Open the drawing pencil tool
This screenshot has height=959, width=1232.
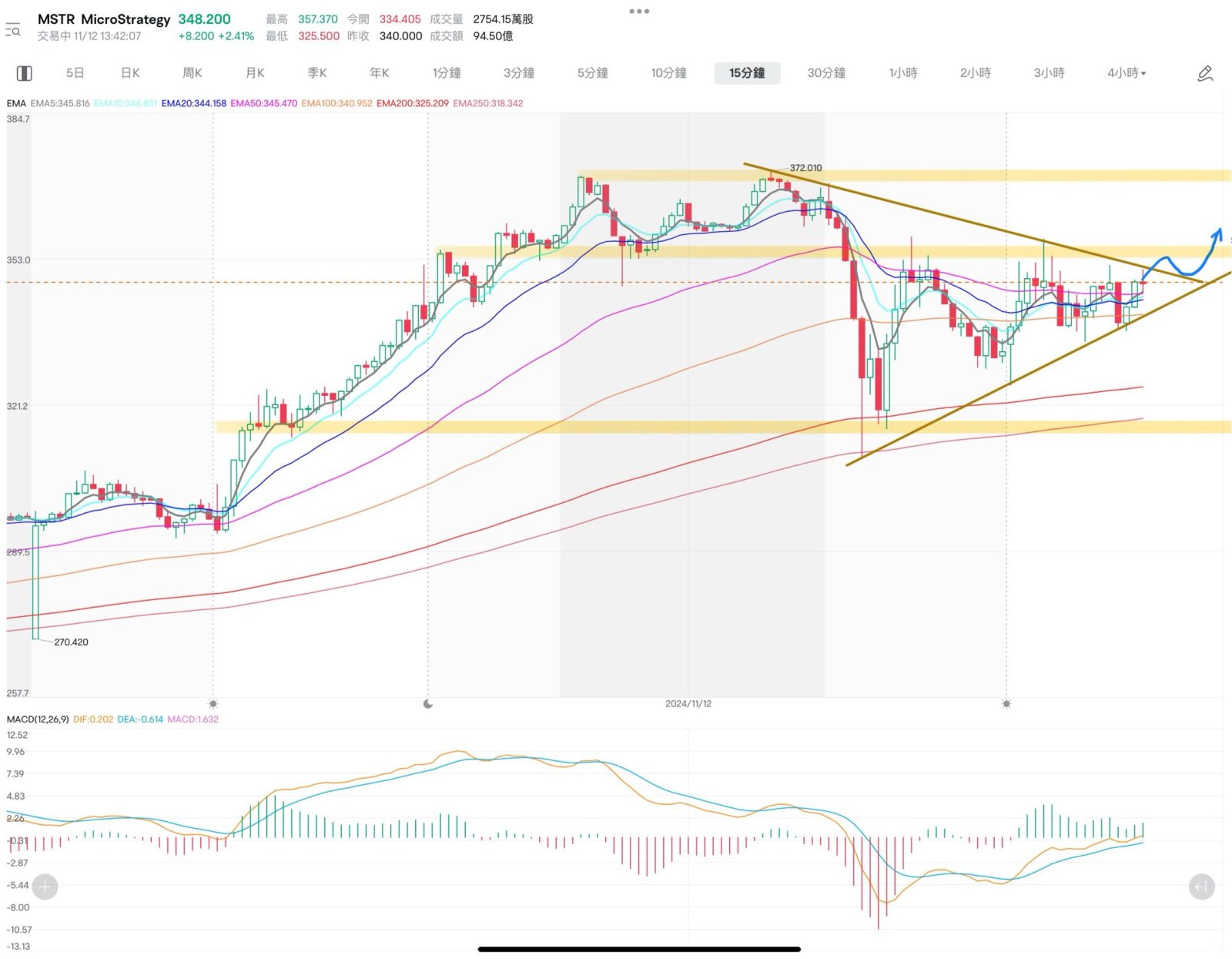click(x=1205, y=73)
